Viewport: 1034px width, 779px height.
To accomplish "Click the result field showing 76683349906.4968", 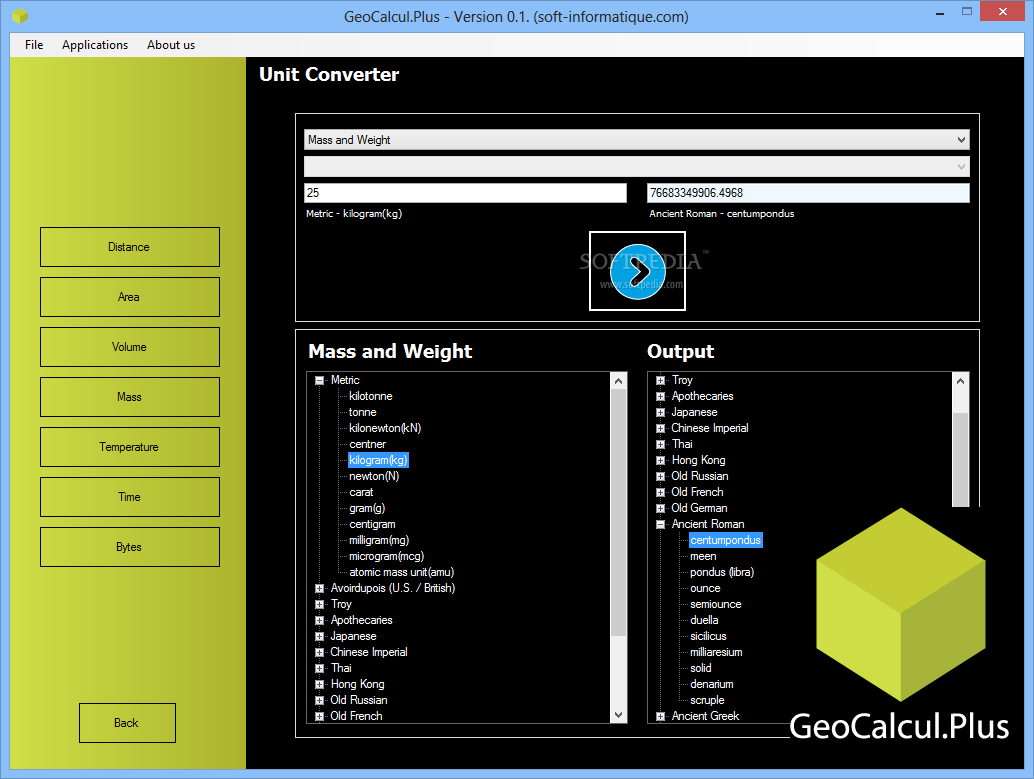I will (x=808, y=193).
